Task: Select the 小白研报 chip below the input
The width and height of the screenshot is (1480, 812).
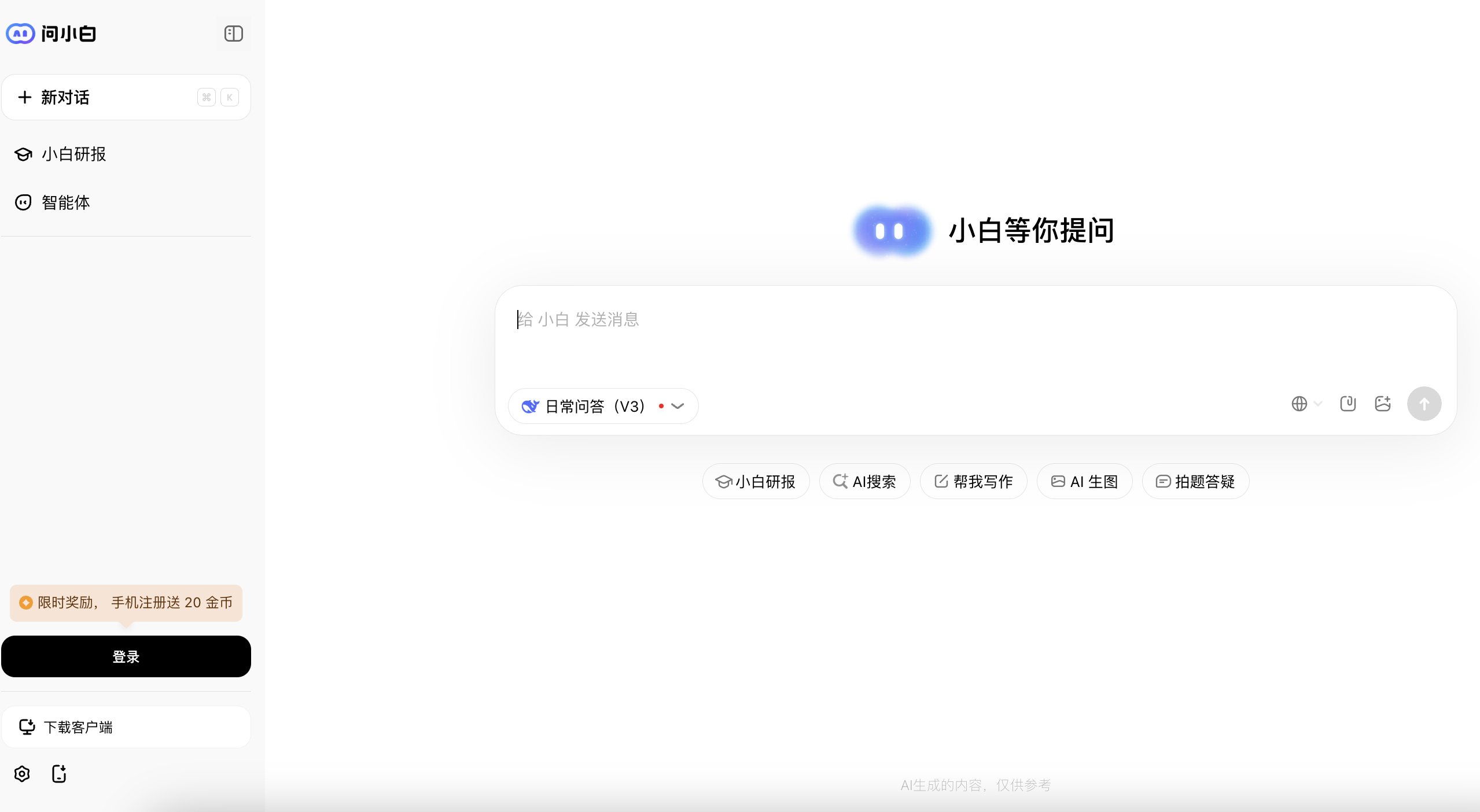Action: coord(756,481)
